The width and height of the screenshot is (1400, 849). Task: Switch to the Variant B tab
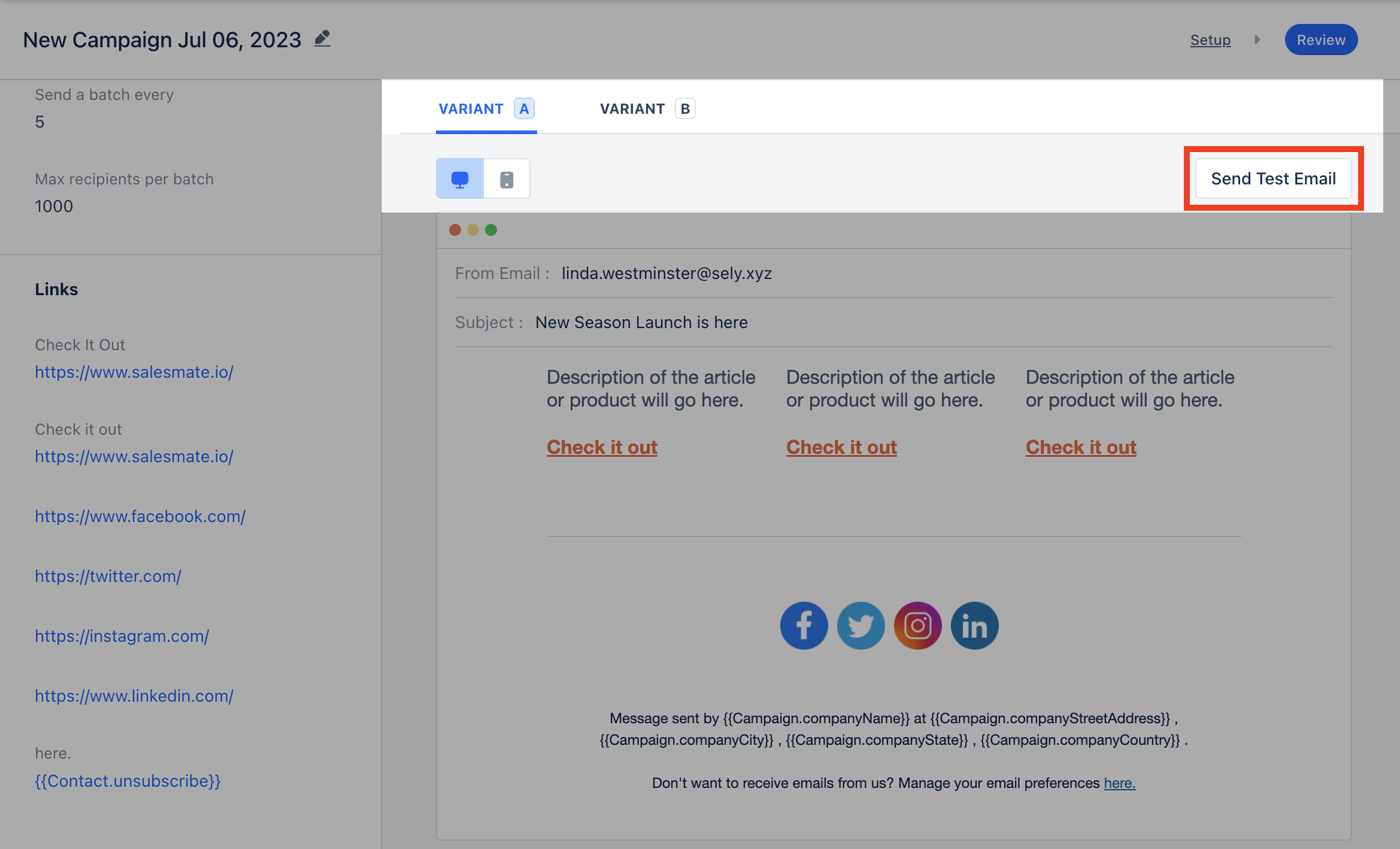(647, 109)
